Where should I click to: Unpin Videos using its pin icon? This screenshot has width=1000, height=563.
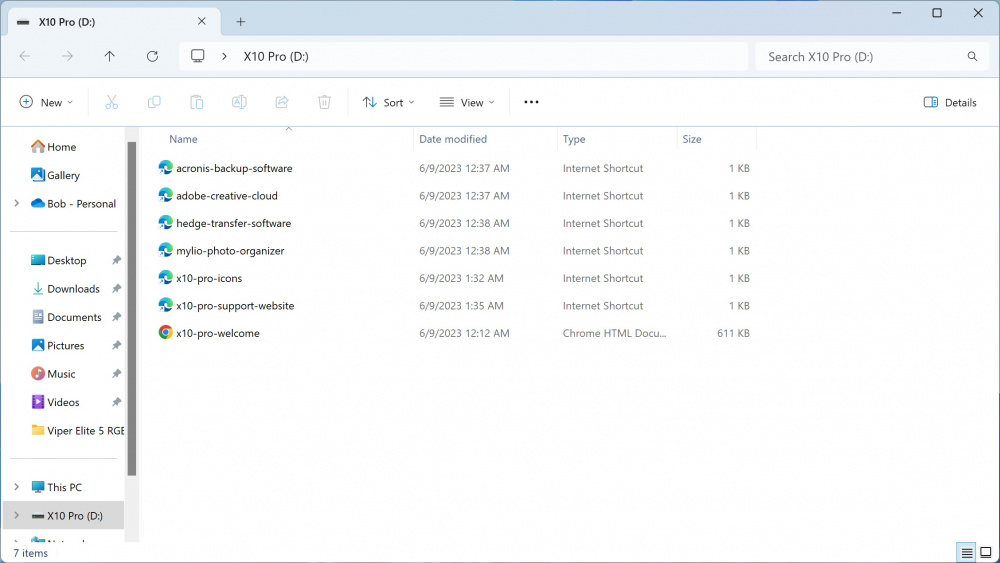pos(116,402)
